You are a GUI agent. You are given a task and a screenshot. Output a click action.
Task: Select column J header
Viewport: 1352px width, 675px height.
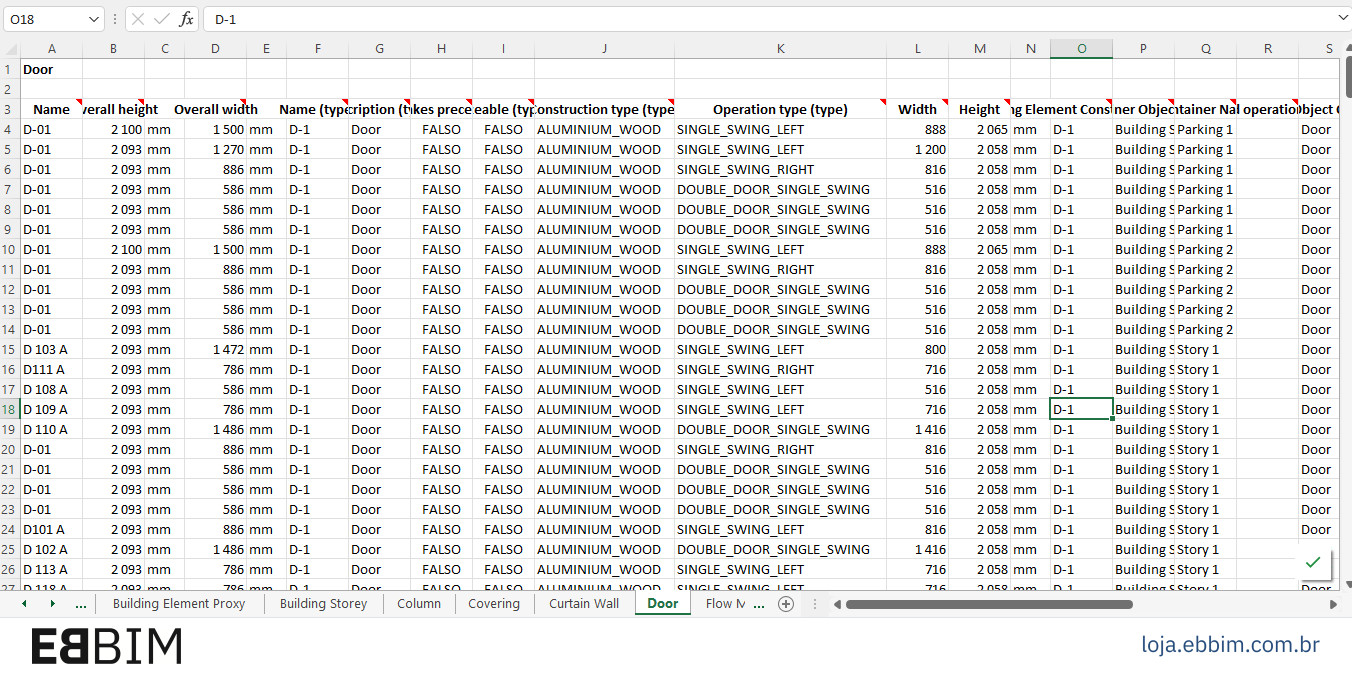coord(604,49)
